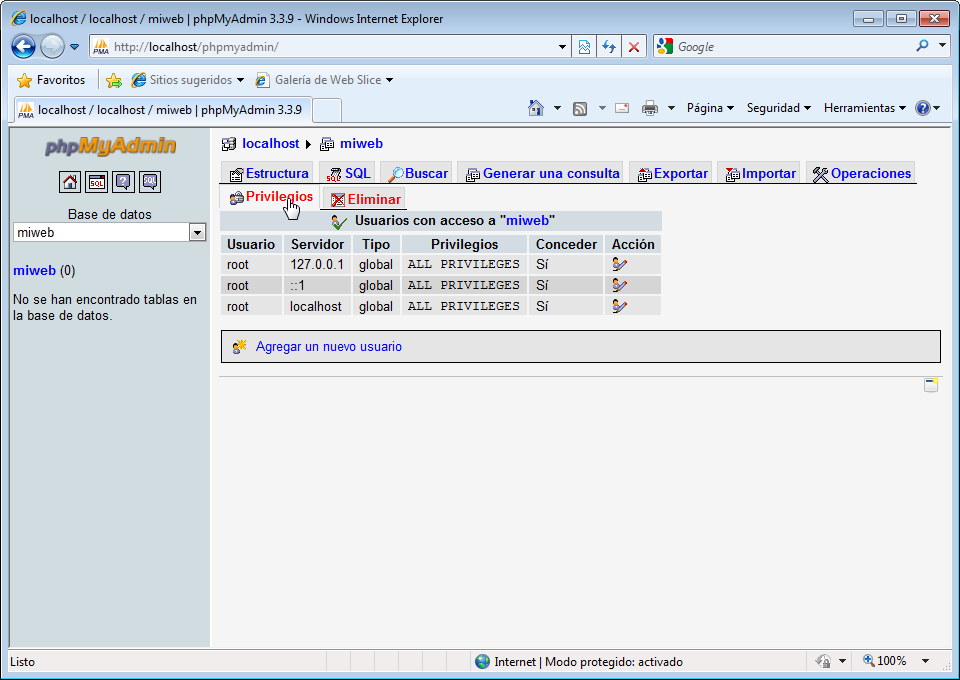The width and height of the screenshot is (960, 680).
Task: Open the Importar tab
Action: pos(760,174)
